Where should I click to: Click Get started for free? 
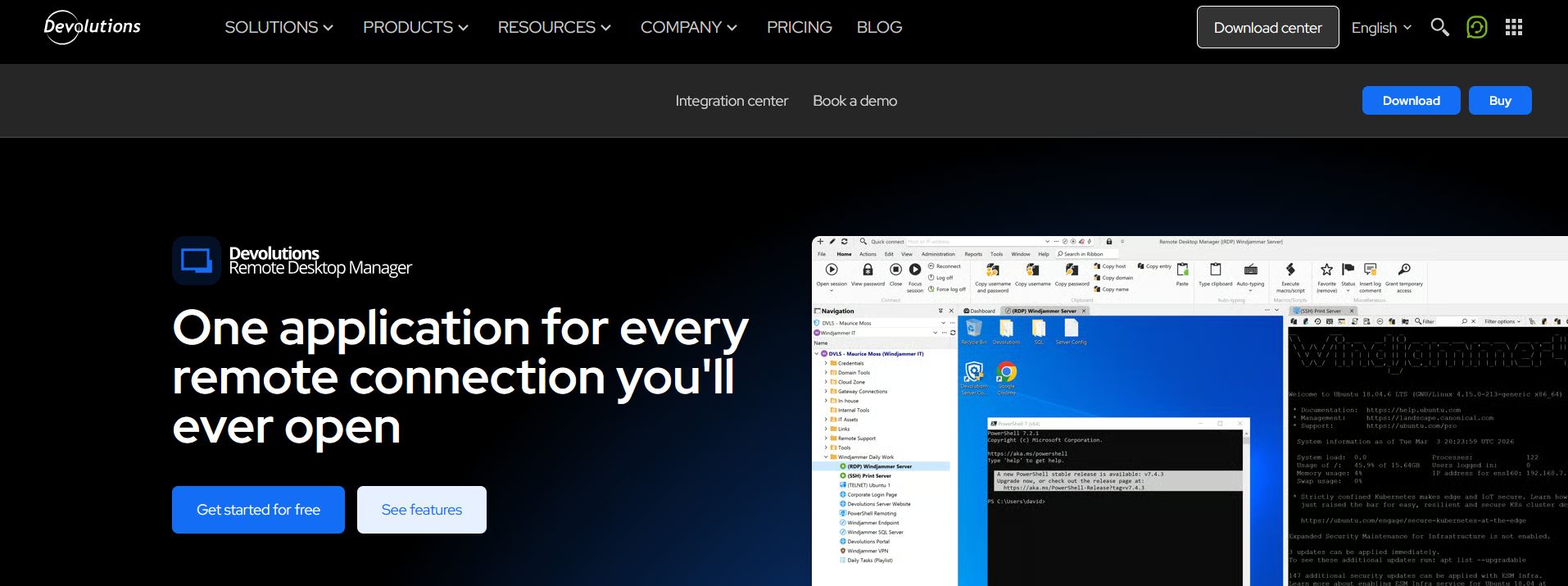pyautogui.click(x=258, y=510)
